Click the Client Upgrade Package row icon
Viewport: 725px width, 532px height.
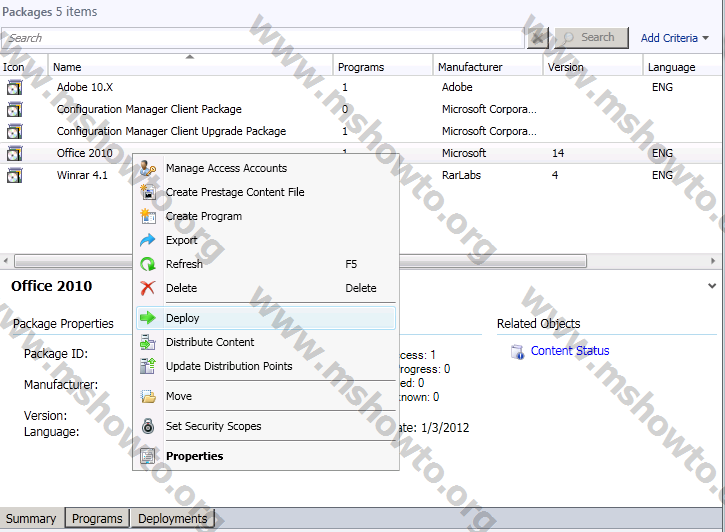coord(14,132)
